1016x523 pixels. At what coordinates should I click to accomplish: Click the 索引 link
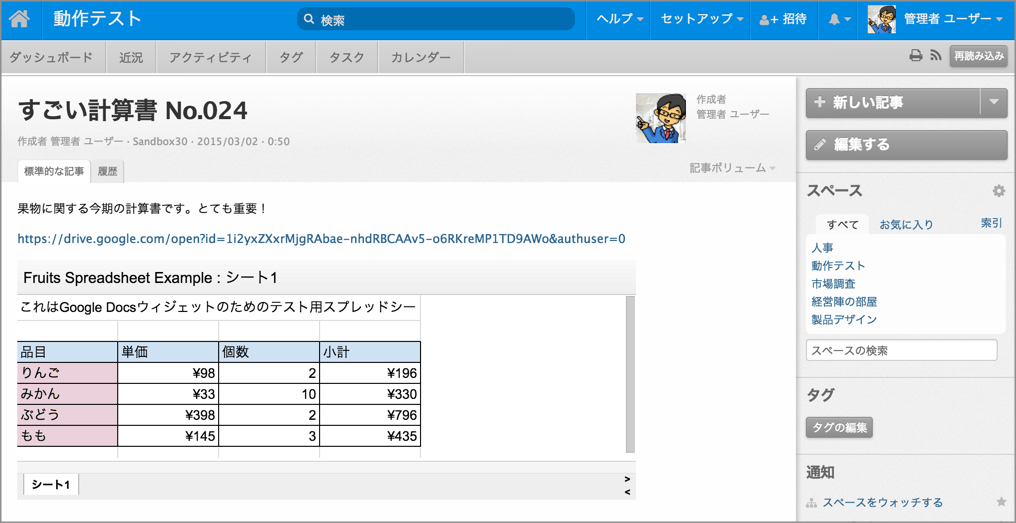pos(992,223)
